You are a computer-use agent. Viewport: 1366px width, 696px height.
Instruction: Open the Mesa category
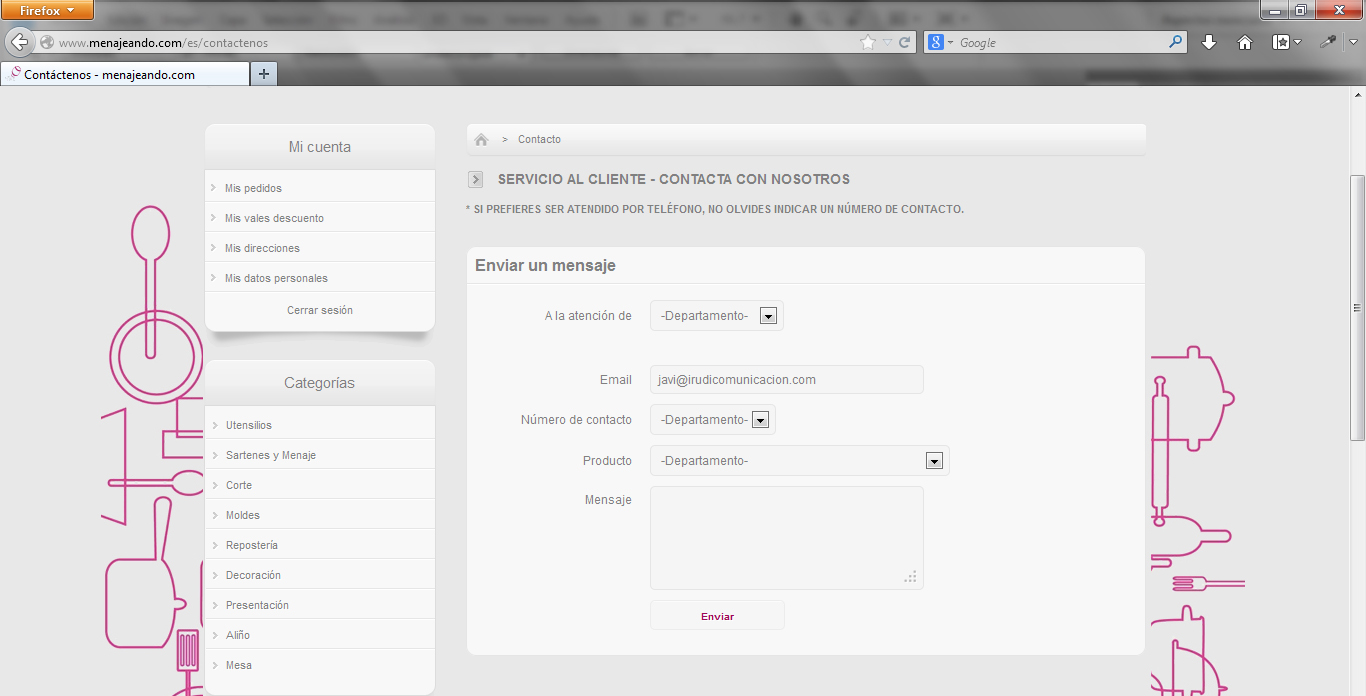239,665
